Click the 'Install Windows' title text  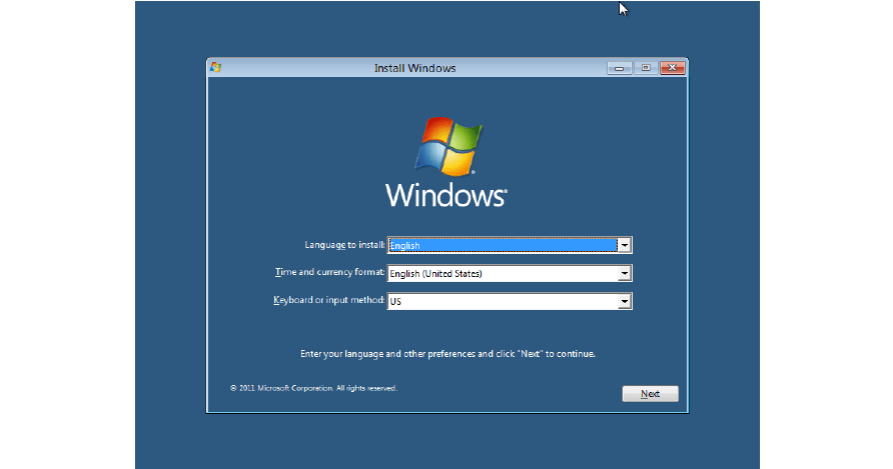pos(415,68)
